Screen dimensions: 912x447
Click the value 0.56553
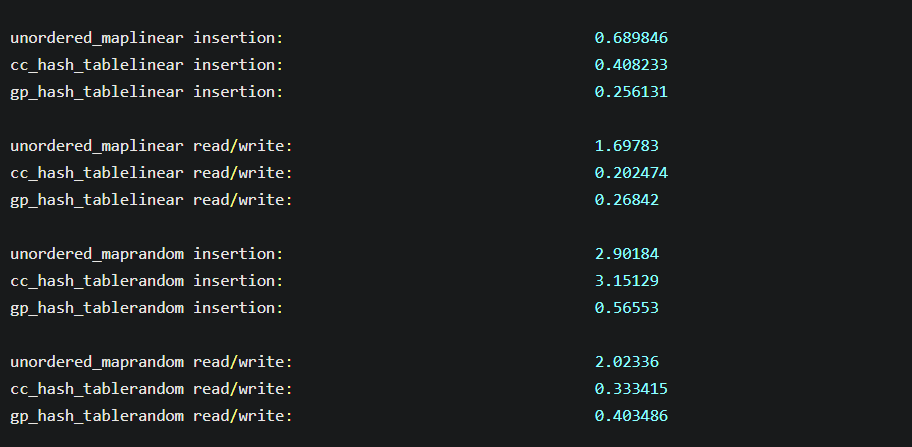click(627, 308)
